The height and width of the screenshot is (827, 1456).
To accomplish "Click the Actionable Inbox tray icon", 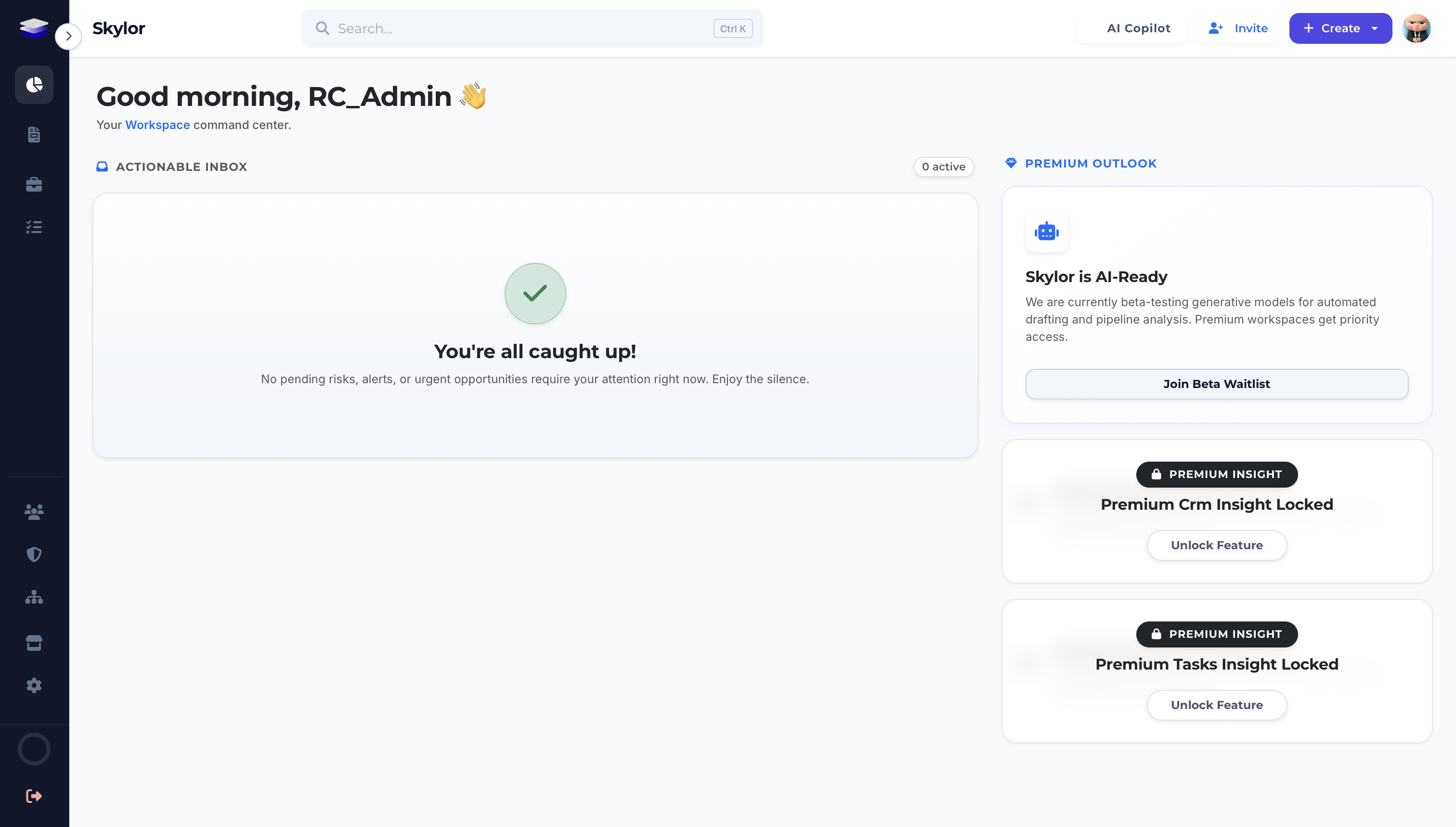I will coord(102,167).
